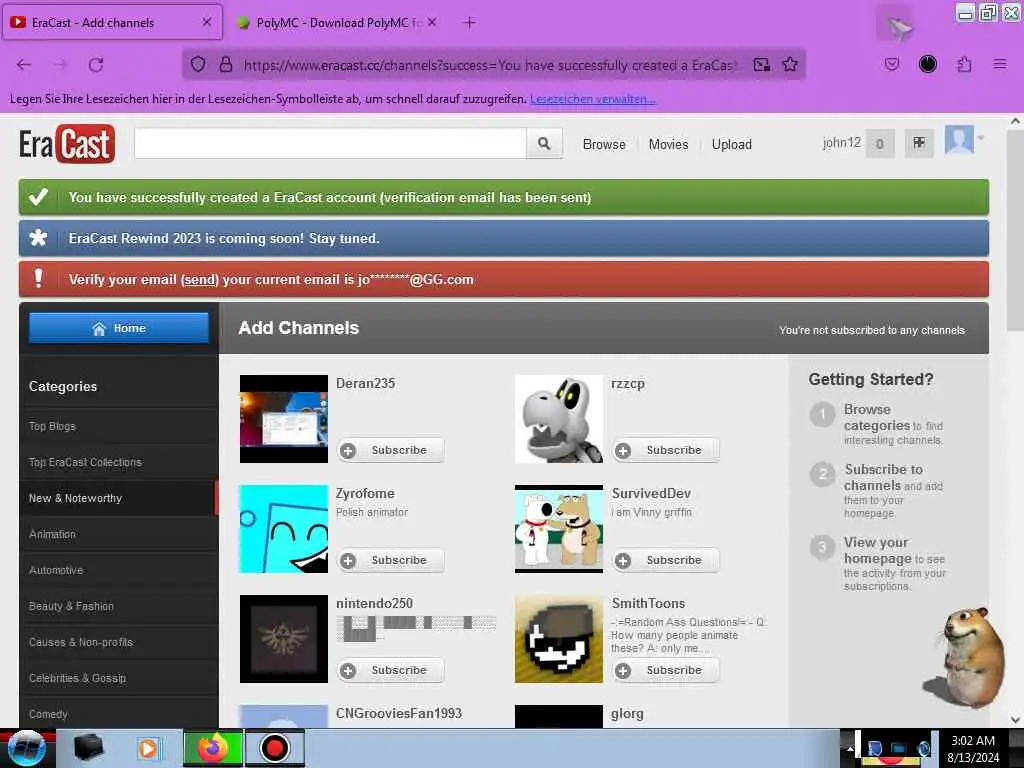The width and height of the screenshot is (1024, 768).
Task: Click the search magnifier button
Action: 543,143
